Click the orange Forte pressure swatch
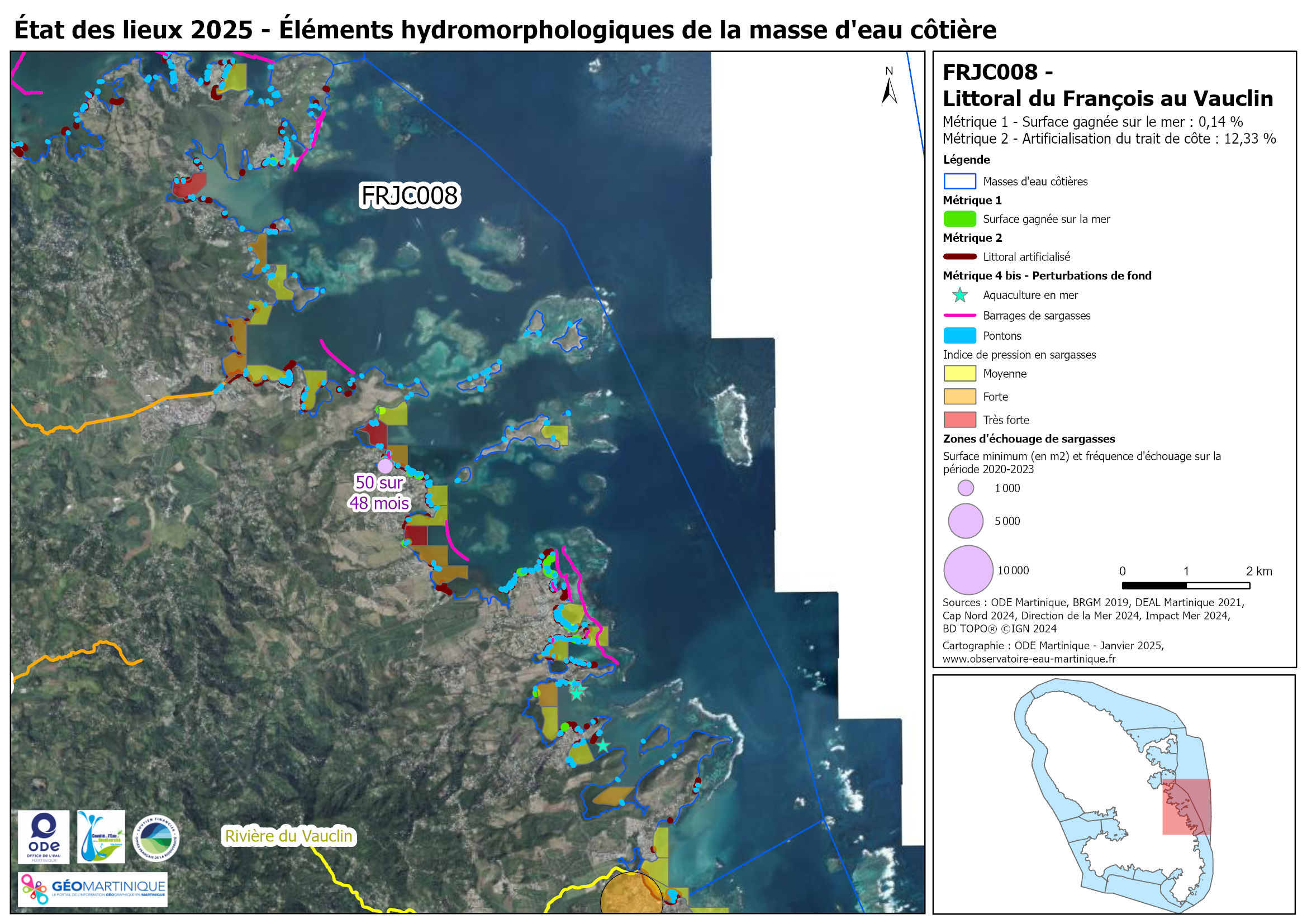The height and width of the screenshot is (924, 1307). coord(960,397)
